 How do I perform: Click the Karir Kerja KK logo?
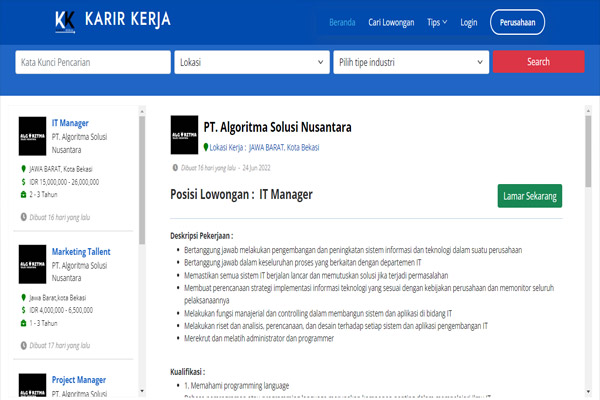68,20
